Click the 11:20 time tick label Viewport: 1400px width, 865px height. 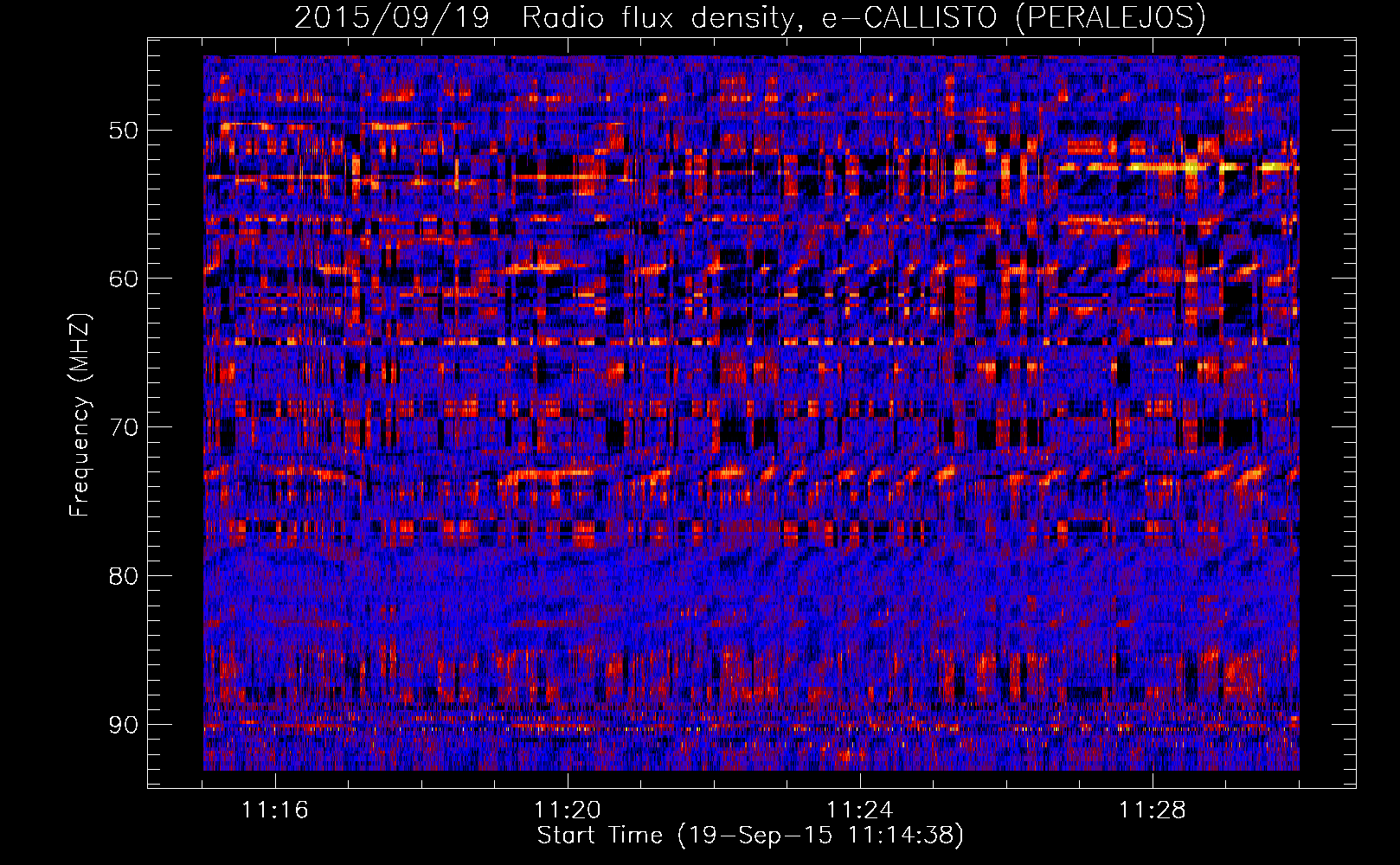(x=568, y=811)
